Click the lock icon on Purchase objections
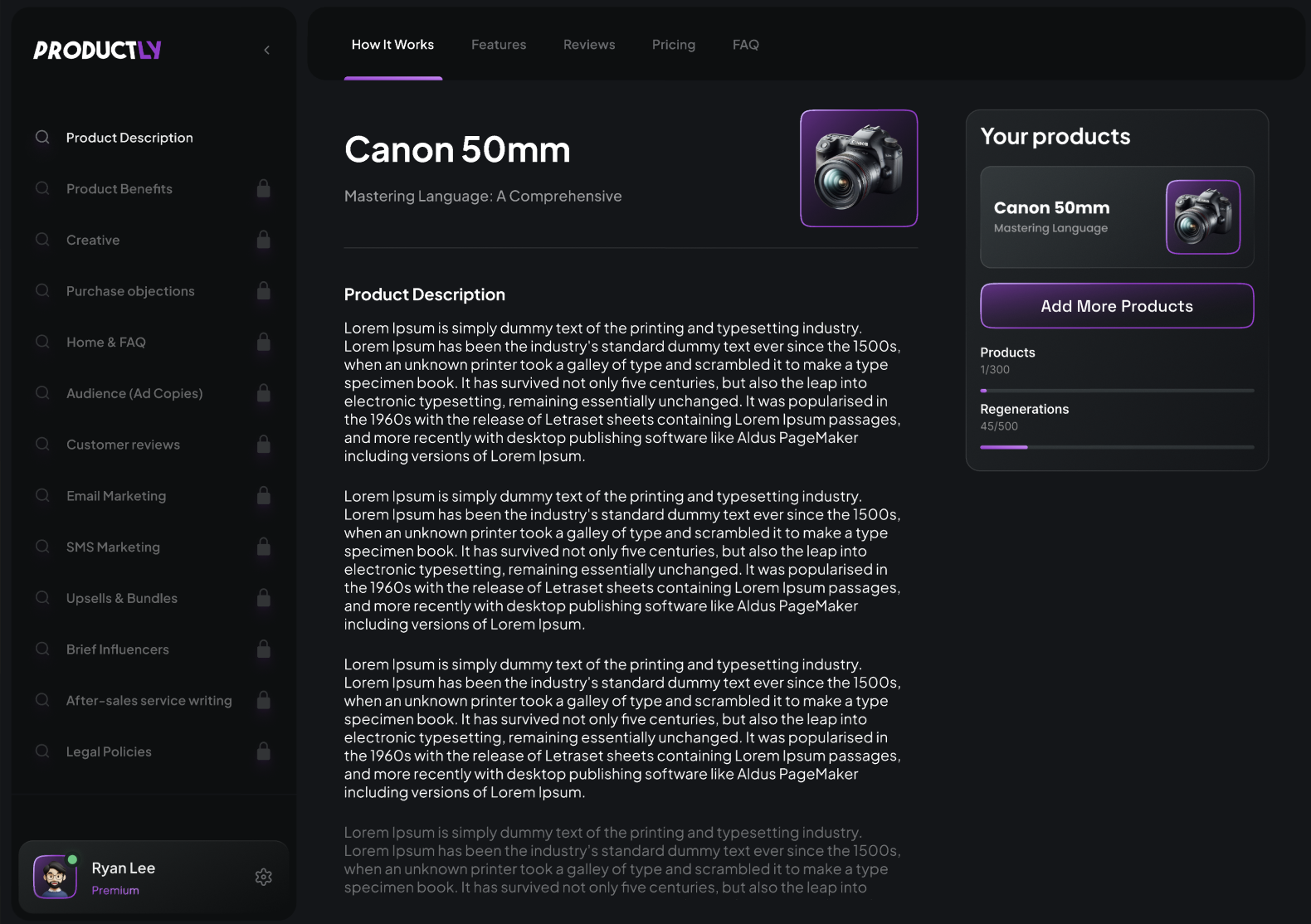The image size is (1311, 924). (263, 290)
